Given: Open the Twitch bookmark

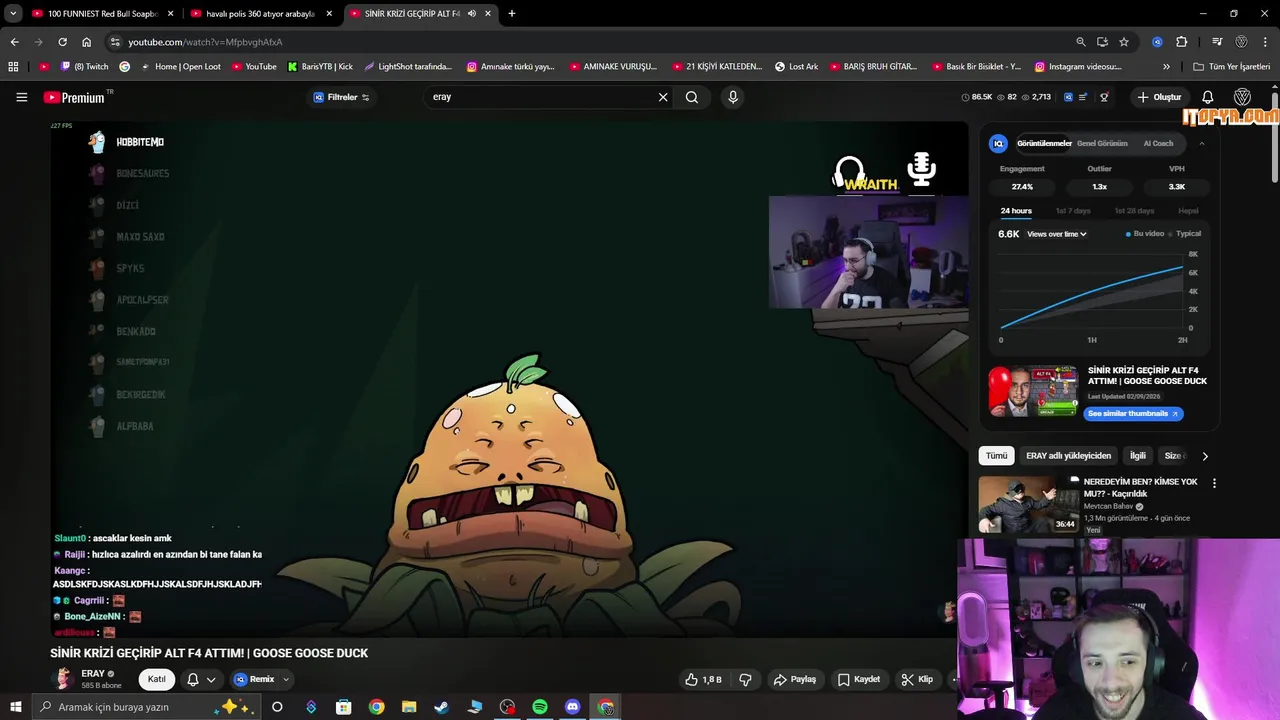Looking at the screenshot, I should point(85,67).
